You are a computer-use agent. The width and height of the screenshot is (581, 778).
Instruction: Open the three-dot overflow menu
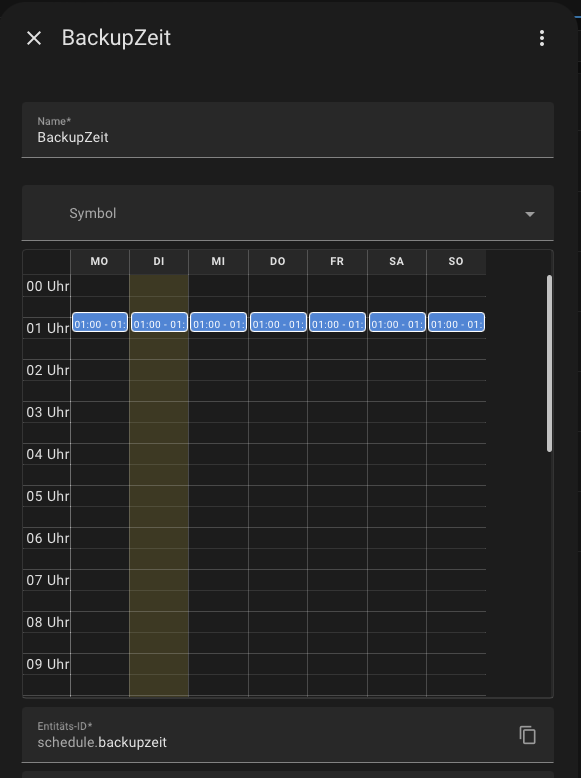pyautogui.click(x=542, y=38)
